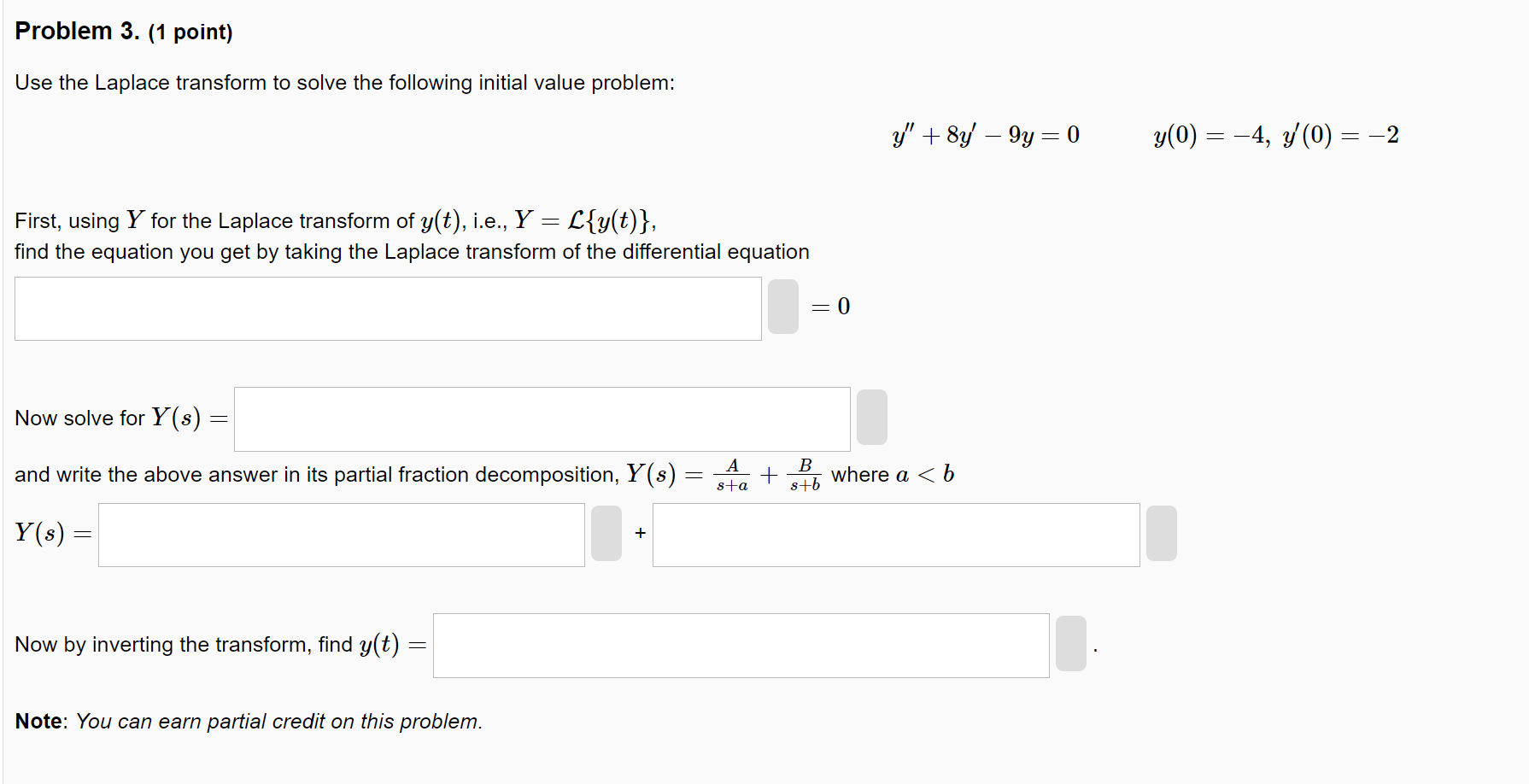Click the A over s+a fraction
This screenshot has height=784, width=1529.
(x=732, y=475)
